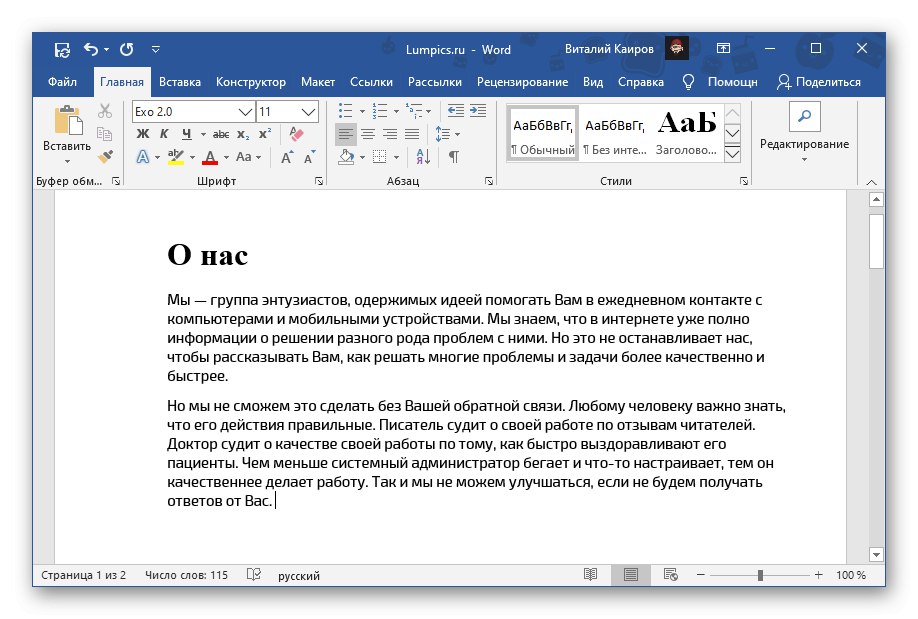Click the Copy icon

pyautogui.click(x=105, y=134)
